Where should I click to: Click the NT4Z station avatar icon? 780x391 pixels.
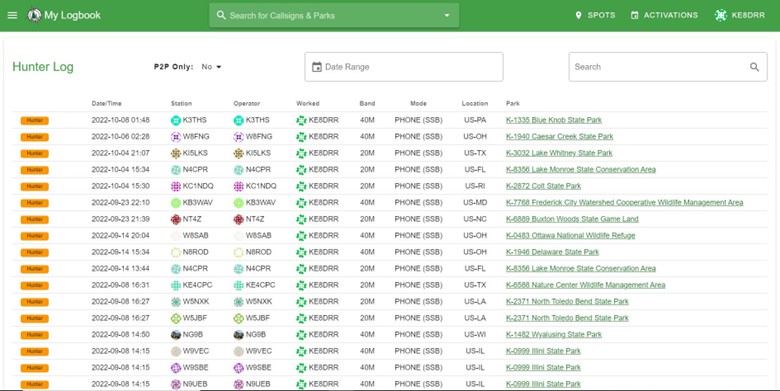coord(176,219)
